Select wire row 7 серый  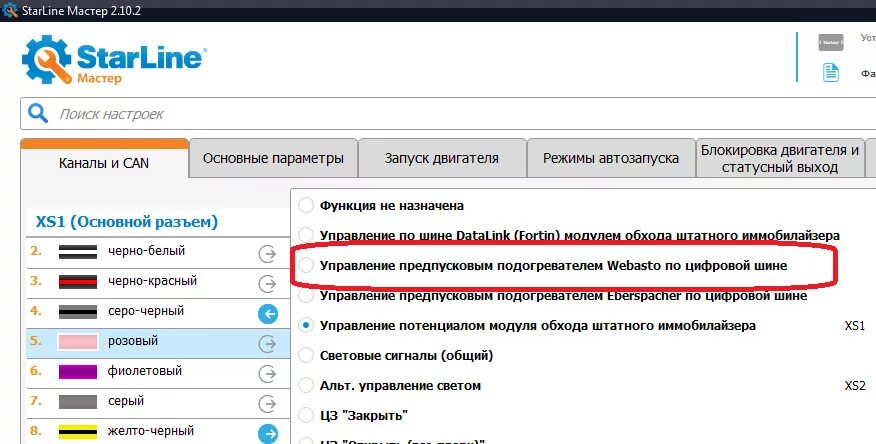coord(158,403)
